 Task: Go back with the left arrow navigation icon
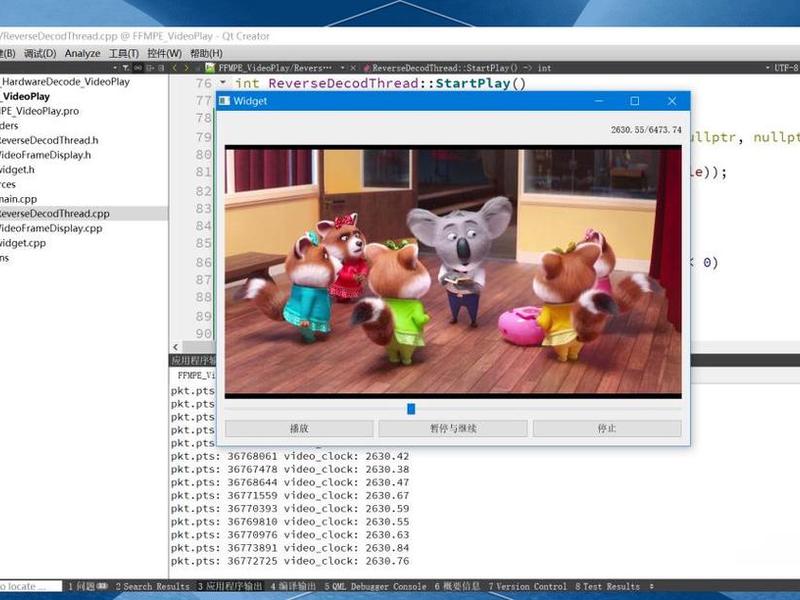pos(174,67)
